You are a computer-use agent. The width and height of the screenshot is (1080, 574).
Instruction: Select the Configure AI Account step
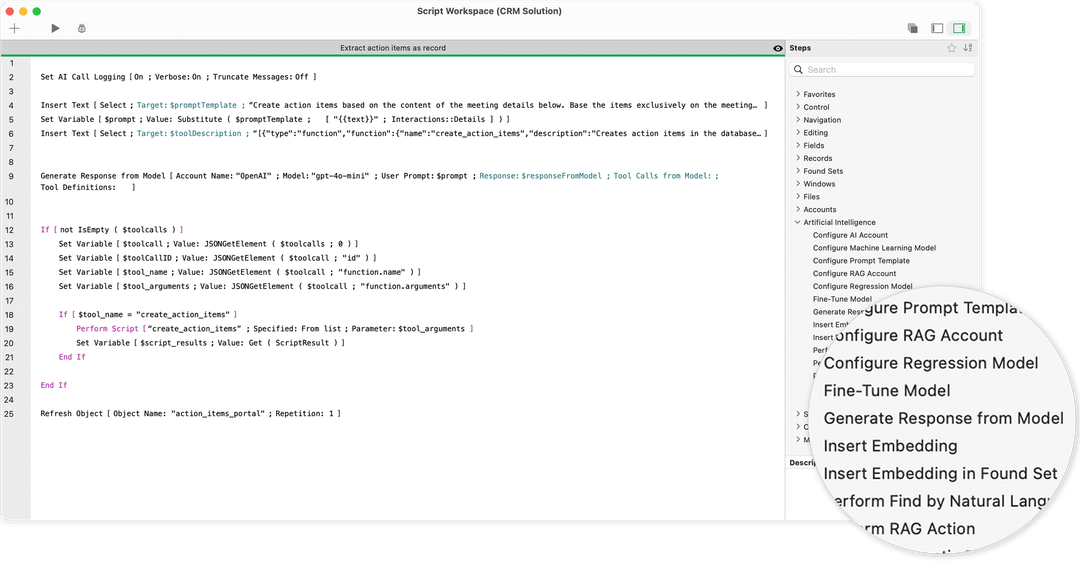(850, 235)
